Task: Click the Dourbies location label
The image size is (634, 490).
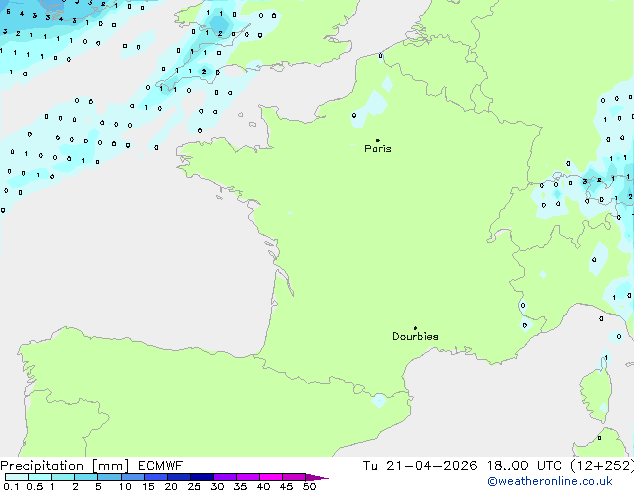Action: coord(415,336)
